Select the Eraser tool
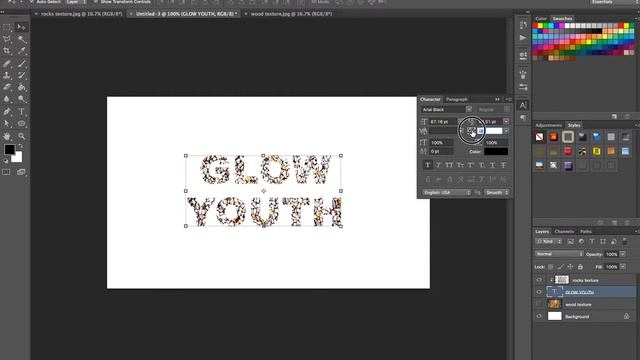The width and height of the screenshot is (640, 360). 7,87
